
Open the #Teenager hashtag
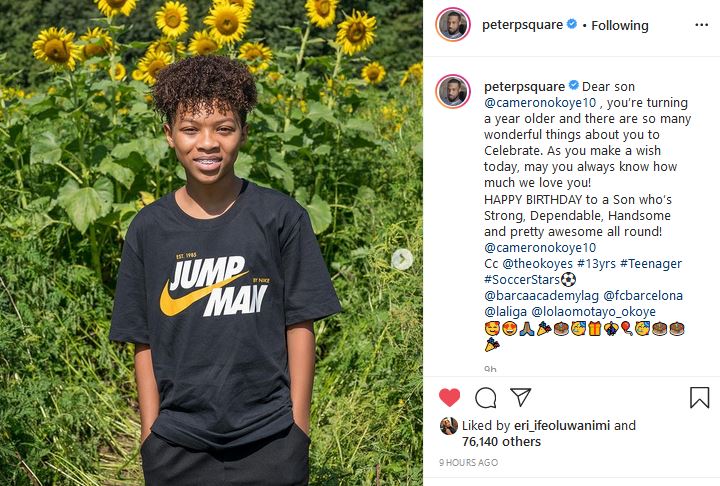click(651, 264)
